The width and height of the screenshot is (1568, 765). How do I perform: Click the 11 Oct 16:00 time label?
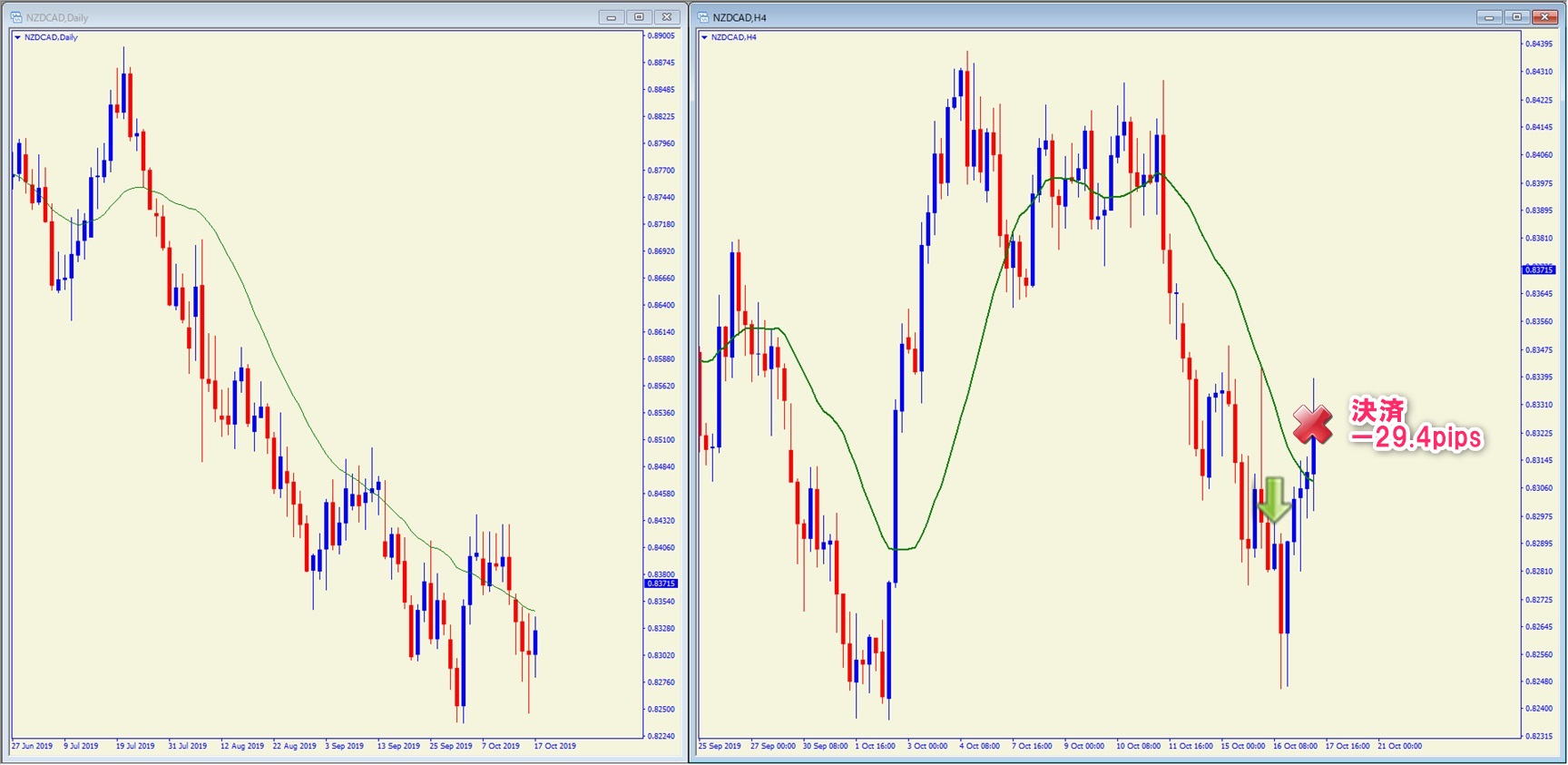[1191, 746]
